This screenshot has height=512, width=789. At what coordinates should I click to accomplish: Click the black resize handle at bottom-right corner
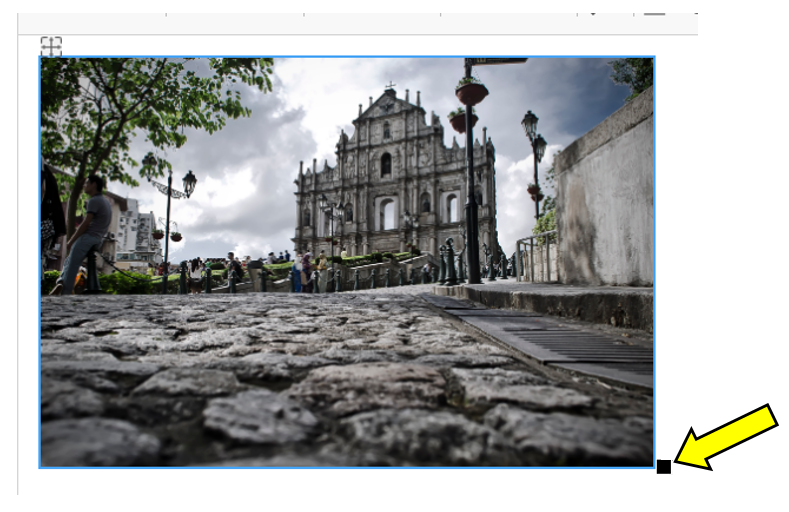663,466
